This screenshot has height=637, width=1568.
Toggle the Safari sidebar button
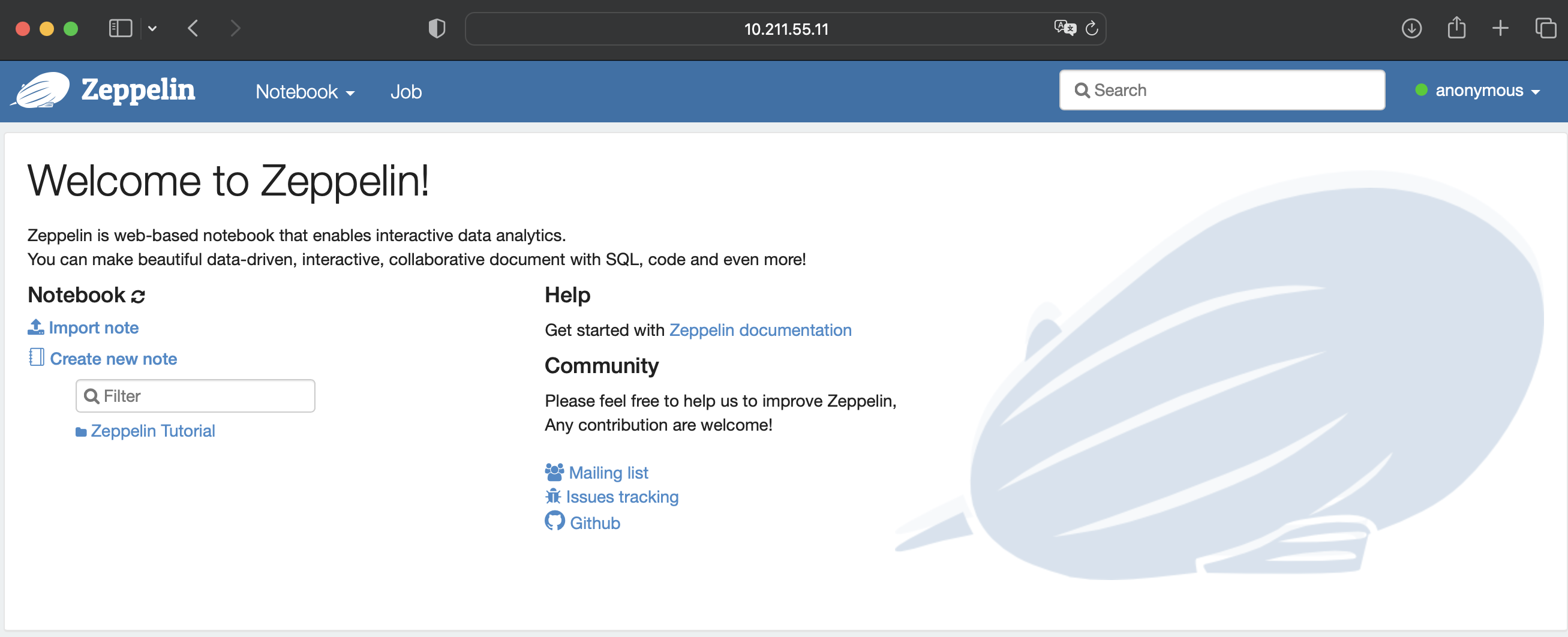pyautogui.click(x=121, y=28)
